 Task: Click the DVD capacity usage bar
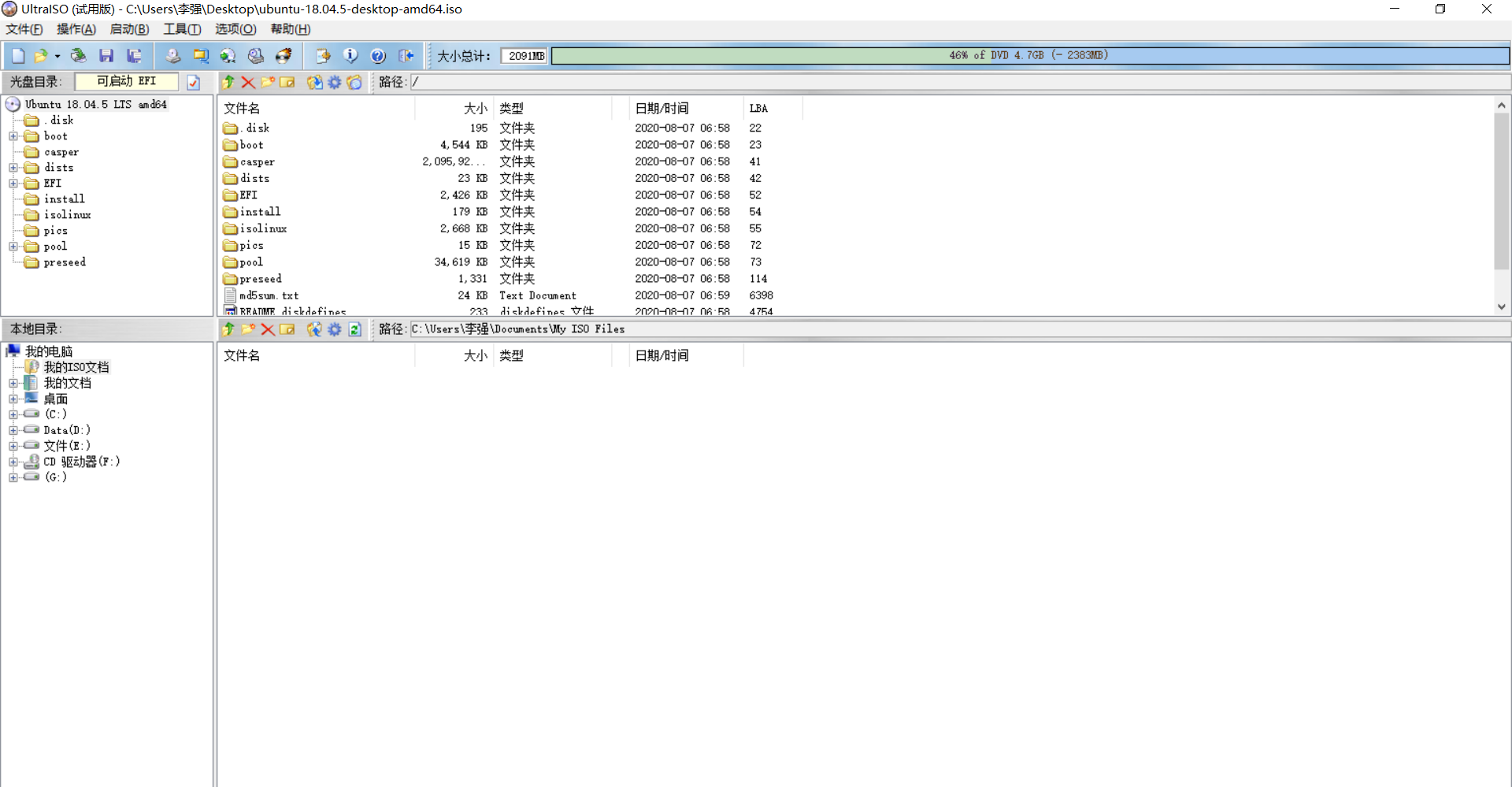(1030, 56)
